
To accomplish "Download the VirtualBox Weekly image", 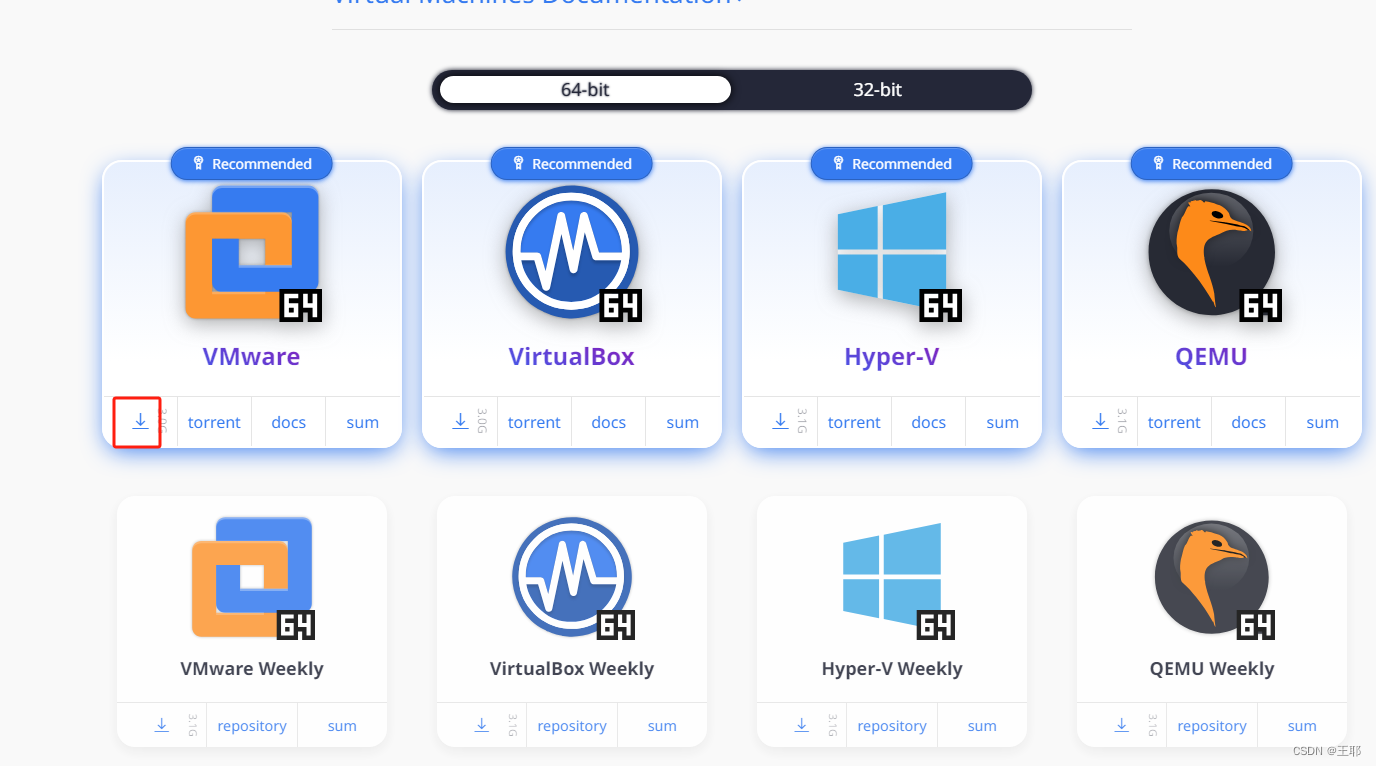I will pos(482,725).
